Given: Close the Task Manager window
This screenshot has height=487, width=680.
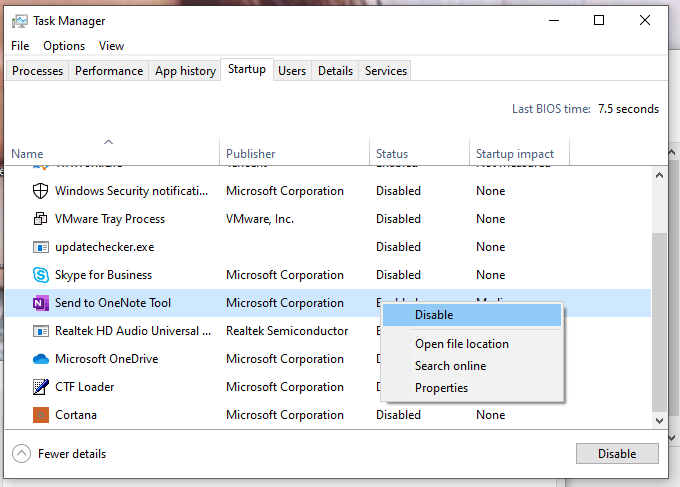Looking at the screenshot, I should (645, 20).
